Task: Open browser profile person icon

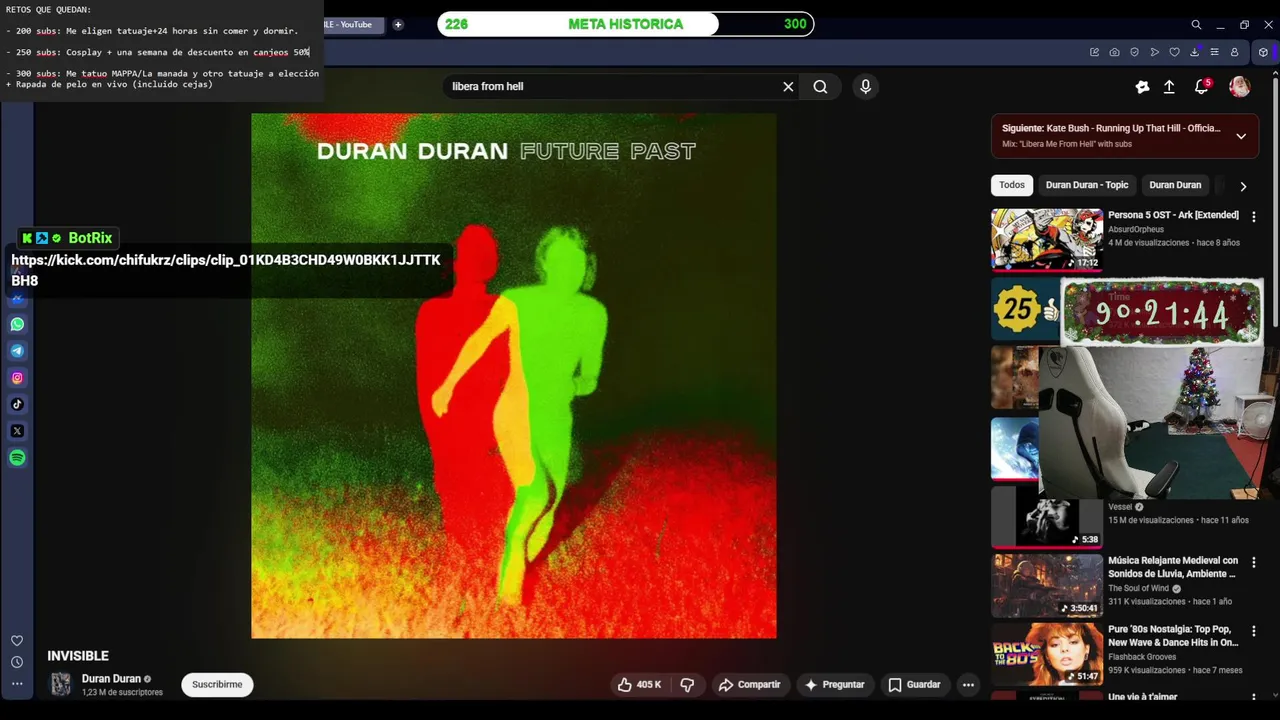Action: pos(1234,52)
